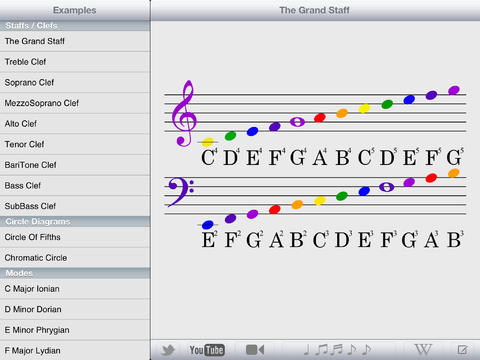Open D Minor Dorian mode

(75, 309)
